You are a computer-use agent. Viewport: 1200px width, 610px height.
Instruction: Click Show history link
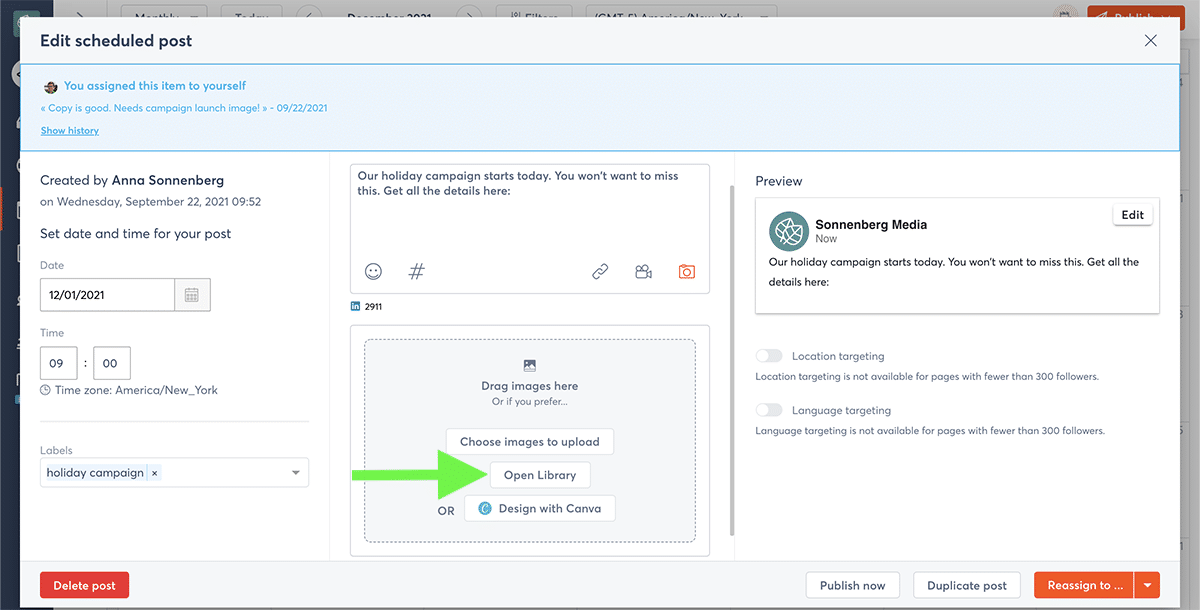[x=70, y=131]
